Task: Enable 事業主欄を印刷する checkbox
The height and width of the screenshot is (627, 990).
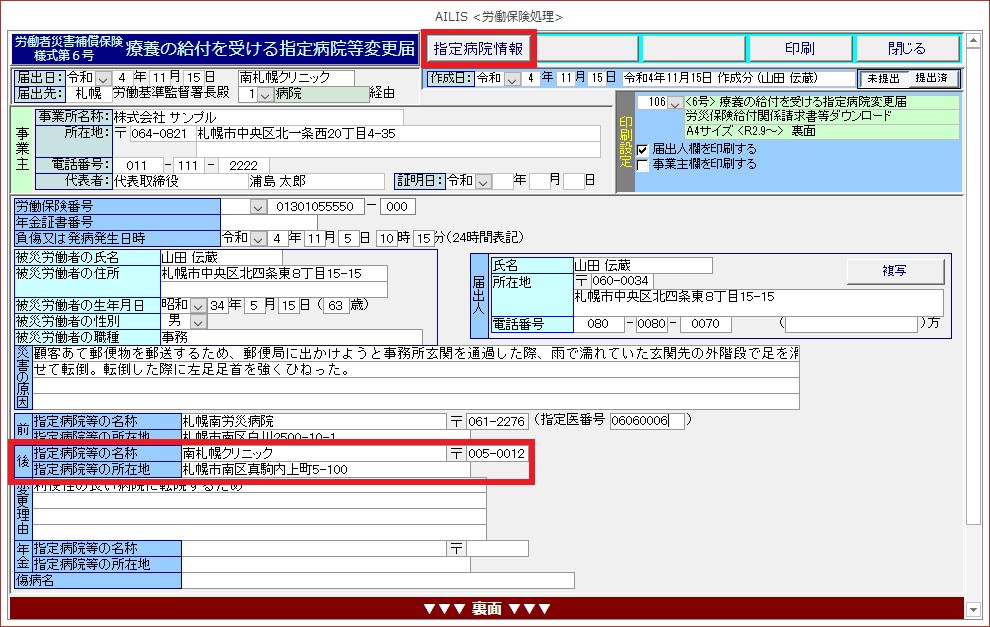Action: [x=643, y=165]
